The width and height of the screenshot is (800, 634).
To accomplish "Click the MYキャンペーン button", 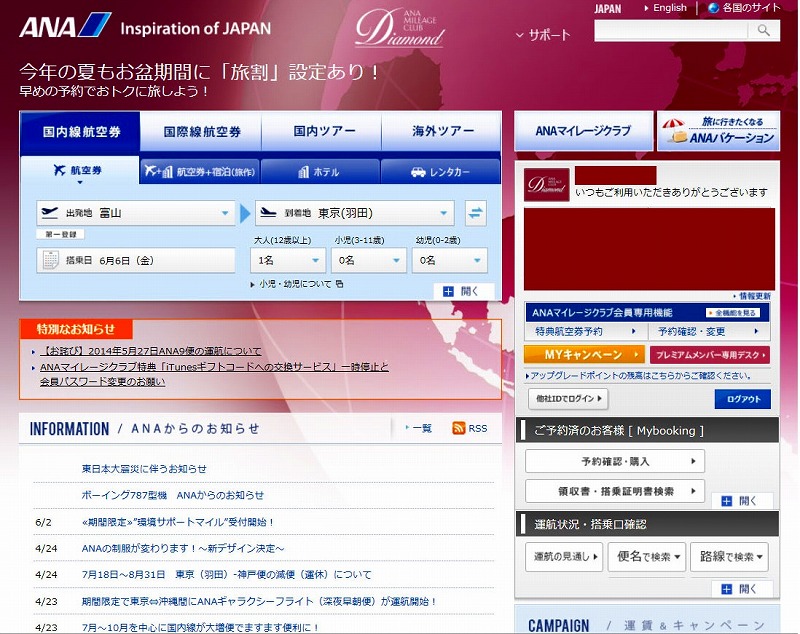I will click(584, 354).
